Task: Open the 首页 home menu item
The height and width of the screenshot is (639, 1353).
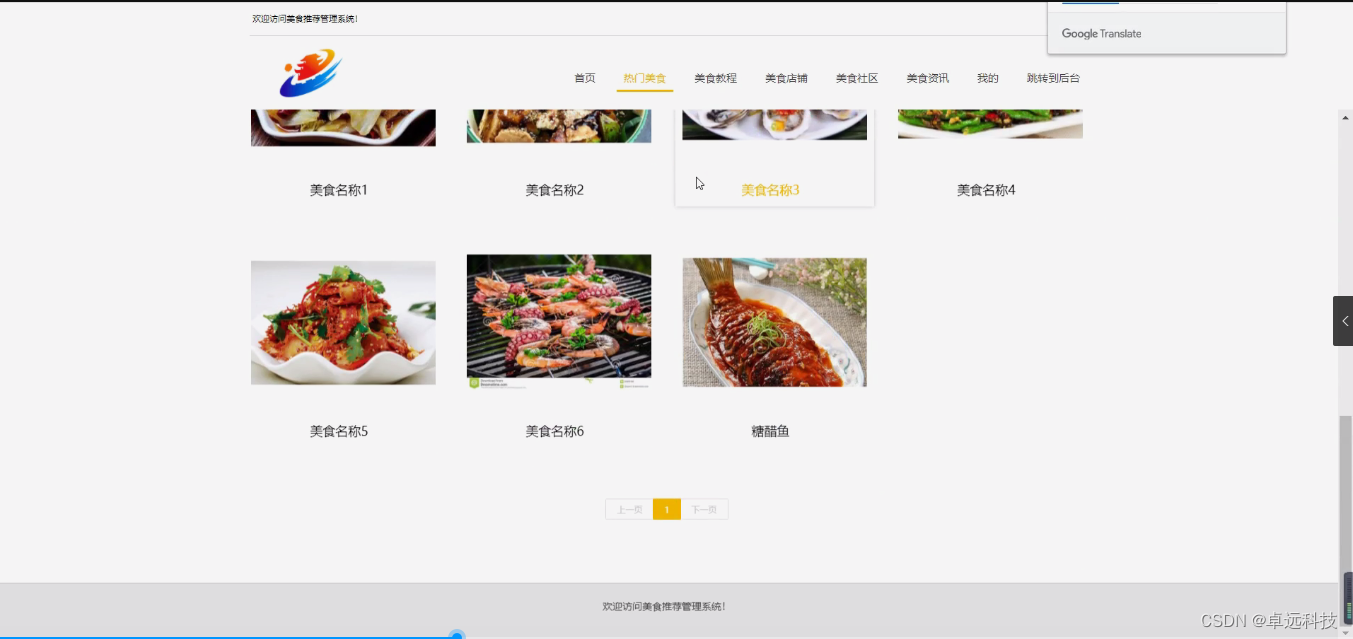Action: [584, 77]
